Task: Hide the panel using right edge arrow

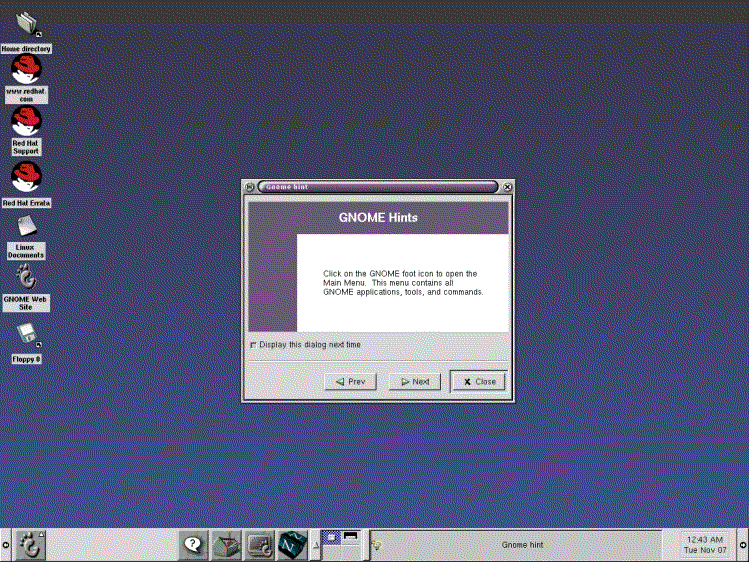Action: (x=743, y=545)
